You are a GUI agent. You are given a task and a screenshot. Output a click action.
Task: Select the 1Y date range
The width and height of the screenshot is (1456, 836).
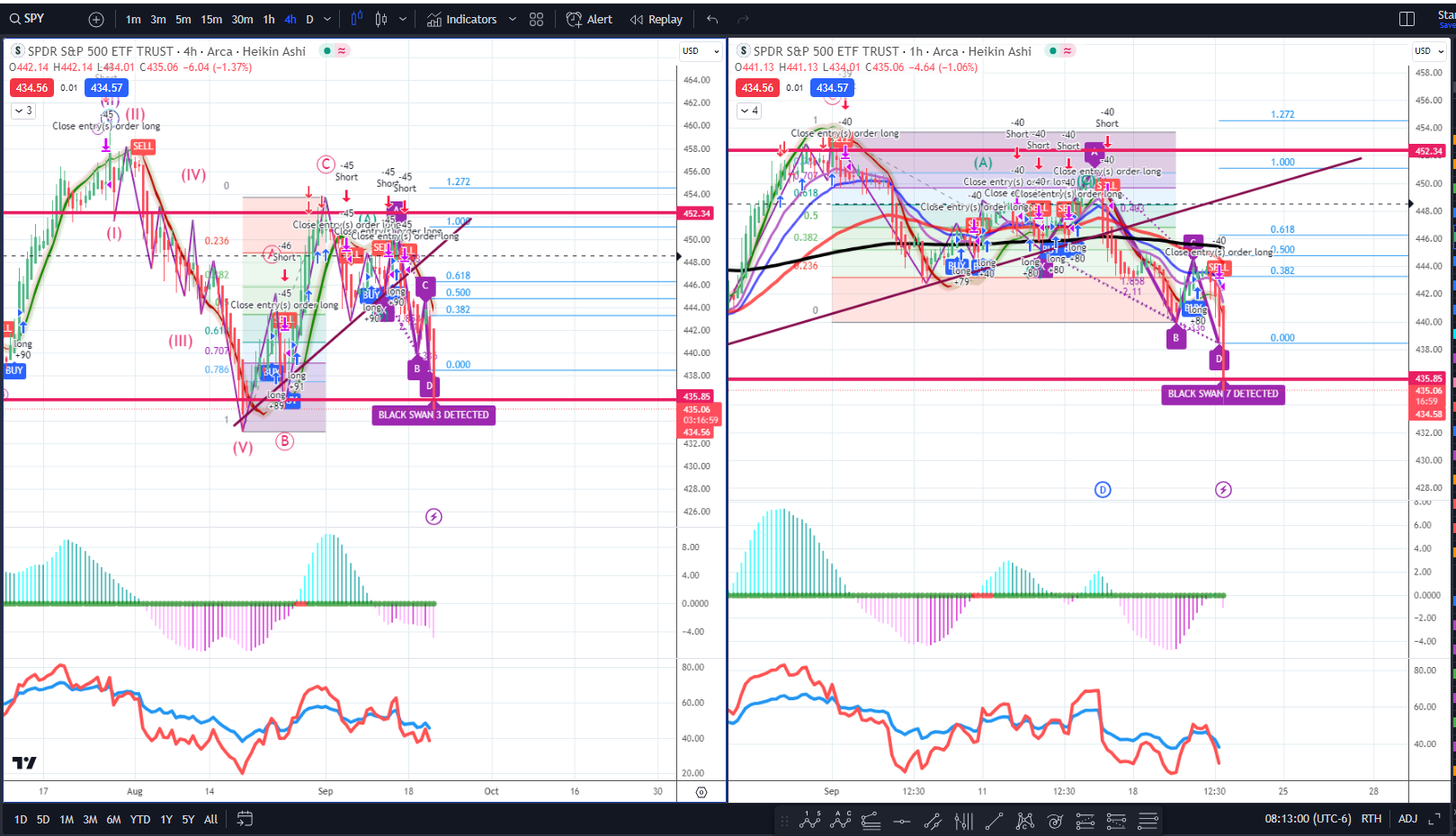coord(166,819)
